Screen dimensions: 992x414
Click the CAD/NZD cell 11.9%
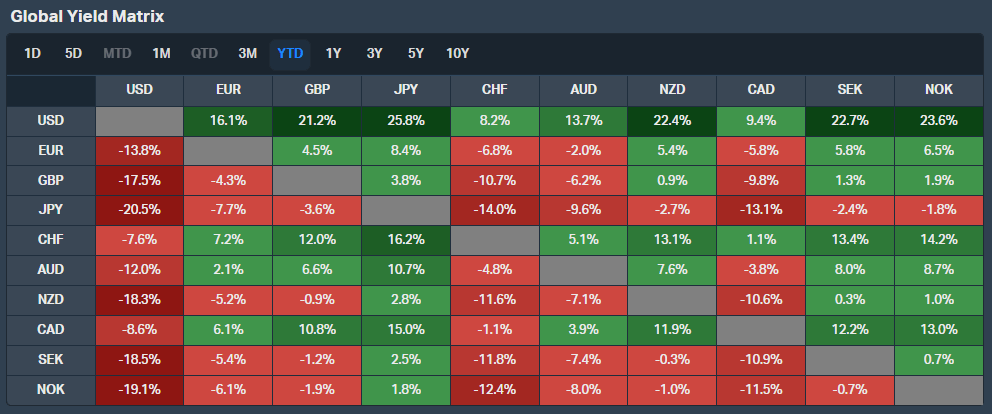[672, 330]
